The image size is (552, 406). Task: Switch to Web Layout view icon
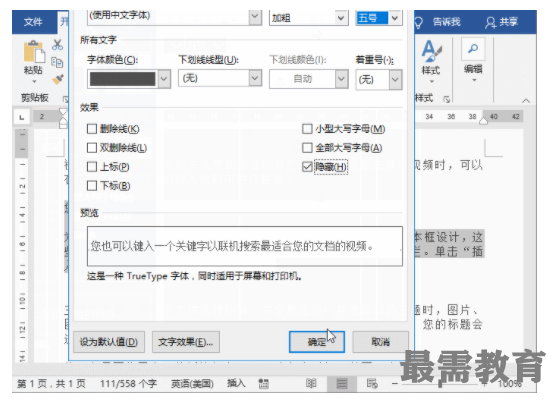372,383
